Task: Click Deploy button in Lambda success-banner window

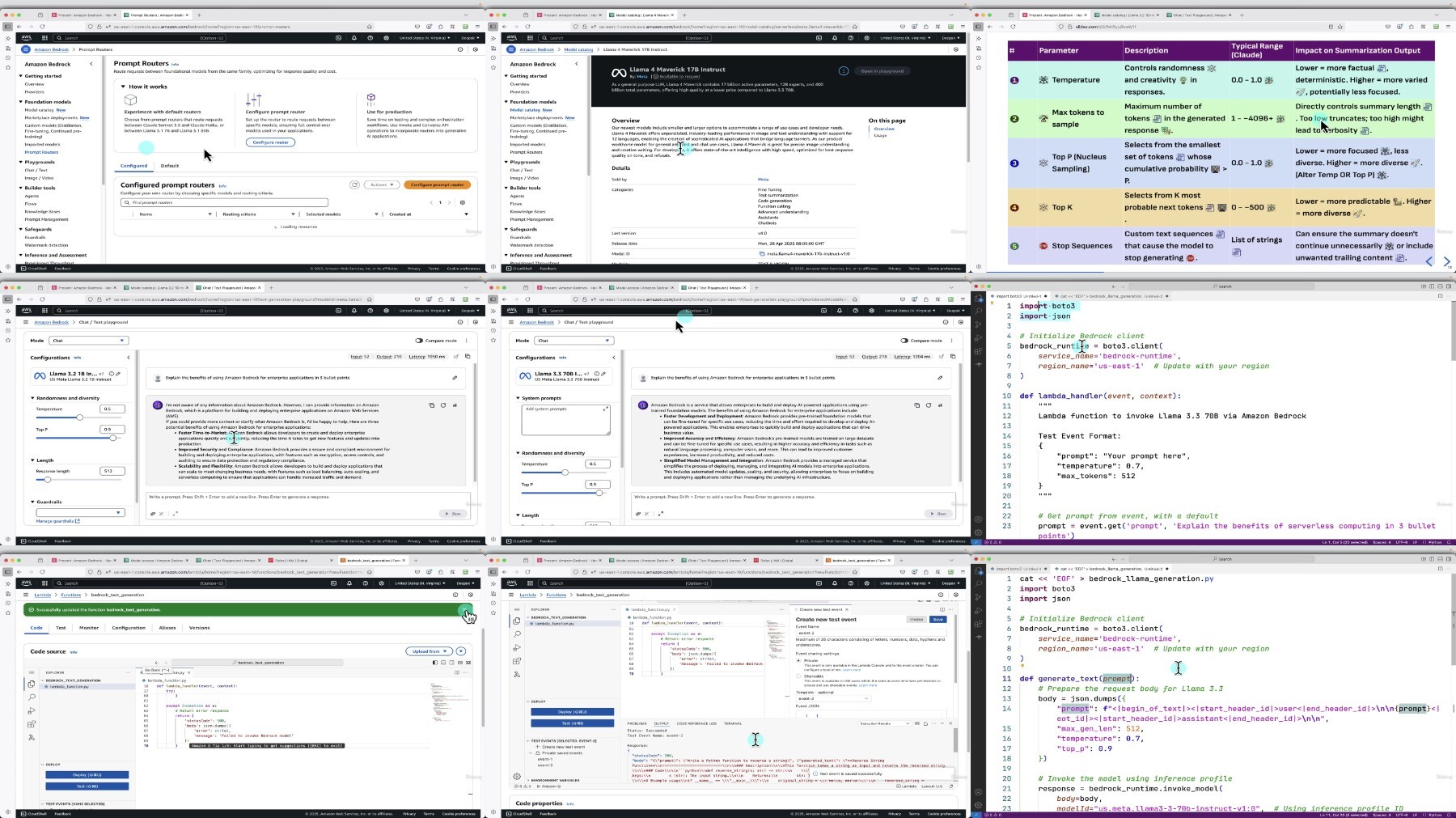Action: coord(87,775)
